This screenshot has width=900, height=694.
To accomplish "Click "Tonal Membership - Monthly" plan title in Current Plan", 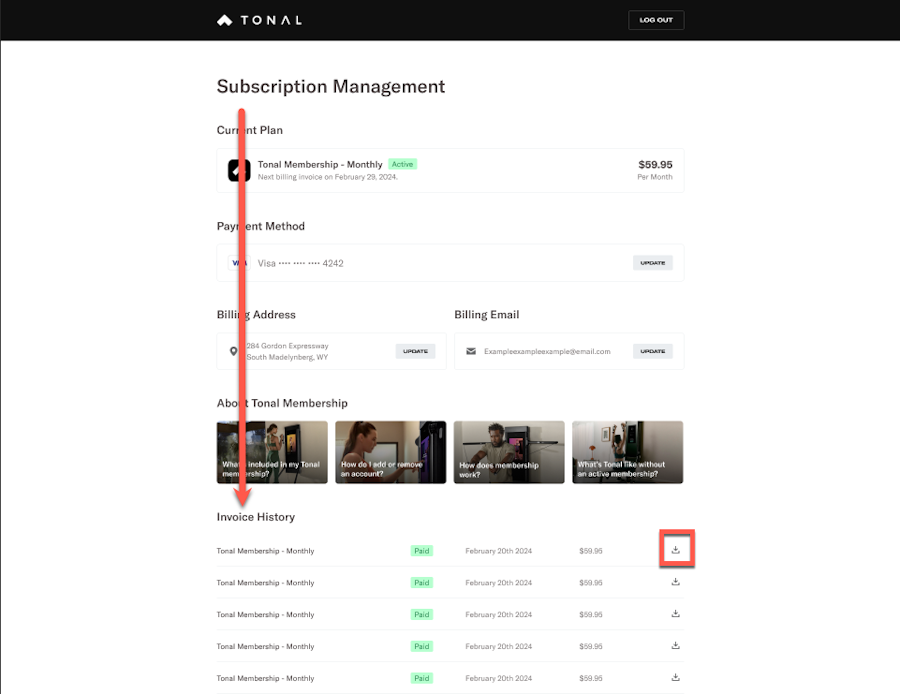I will (320, 165).
